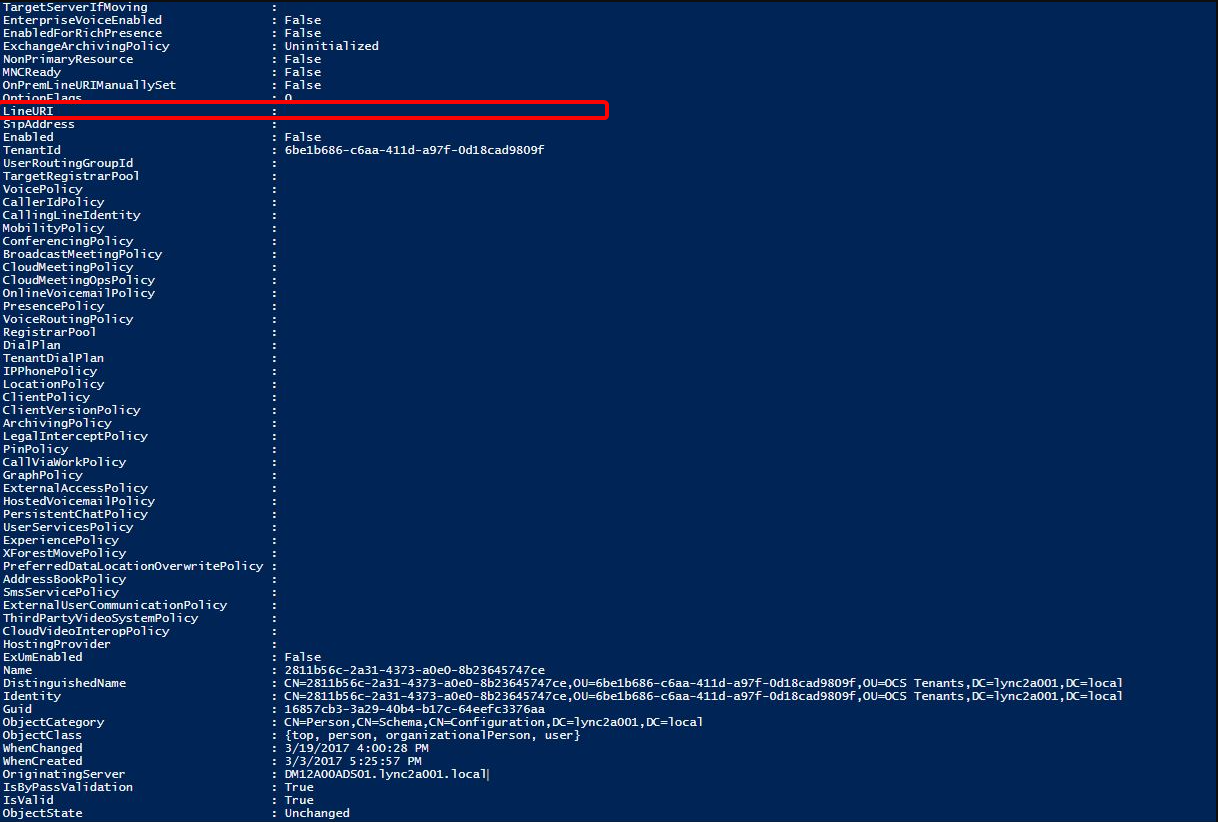The image size is (1218, 822).
Task: Click the VoiceRoutingPolicy property name
Action: (x=68, y=319)
